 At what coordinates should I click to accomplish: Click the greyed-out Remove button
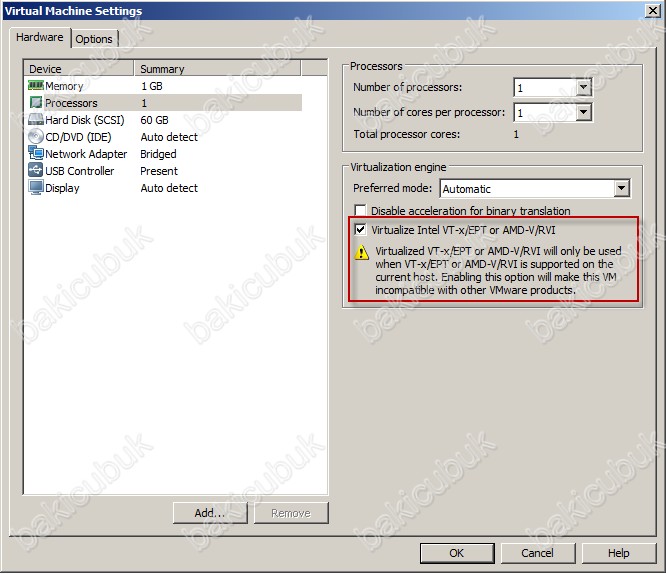pyautogui.click(x=291, y=513)
